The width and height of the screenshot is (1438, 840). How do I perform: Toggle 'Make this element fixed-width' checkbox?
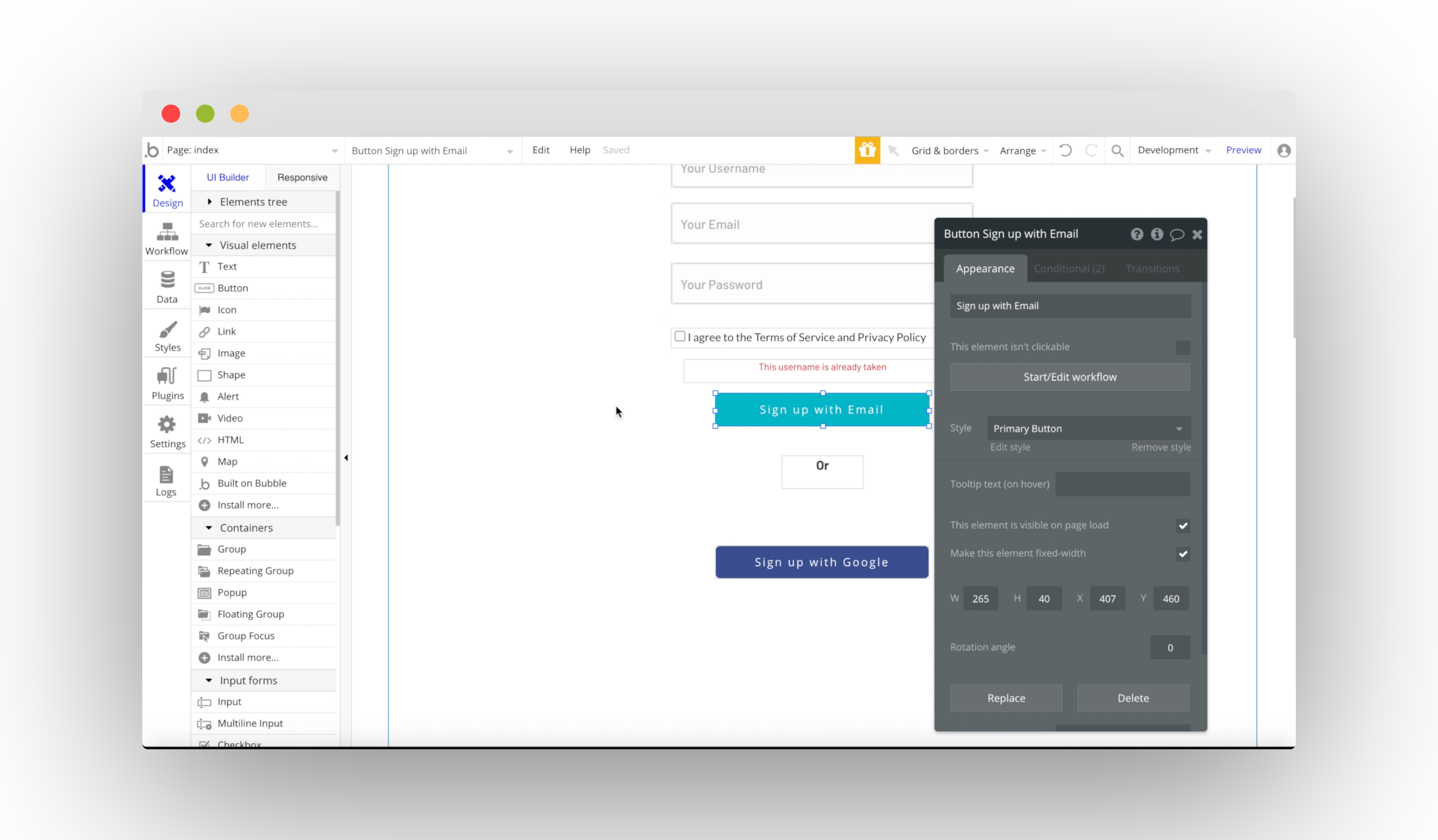[1183, 554]
